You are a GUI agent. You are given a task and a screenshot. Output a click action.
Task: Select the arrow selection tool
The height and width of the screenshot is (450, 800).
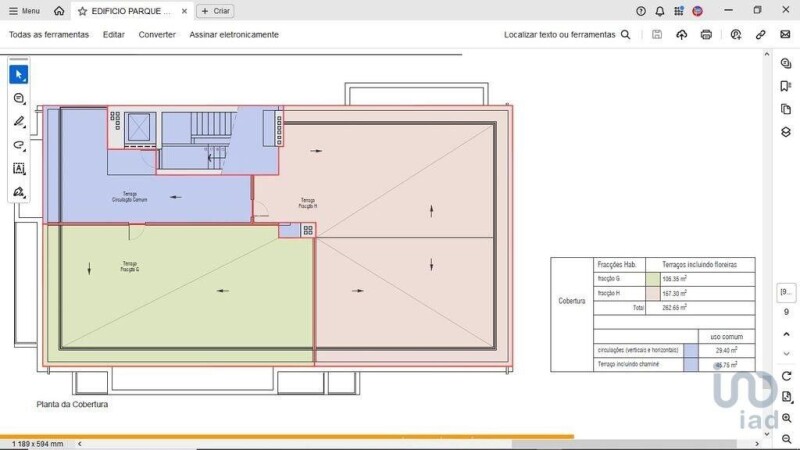pos(19,74)
